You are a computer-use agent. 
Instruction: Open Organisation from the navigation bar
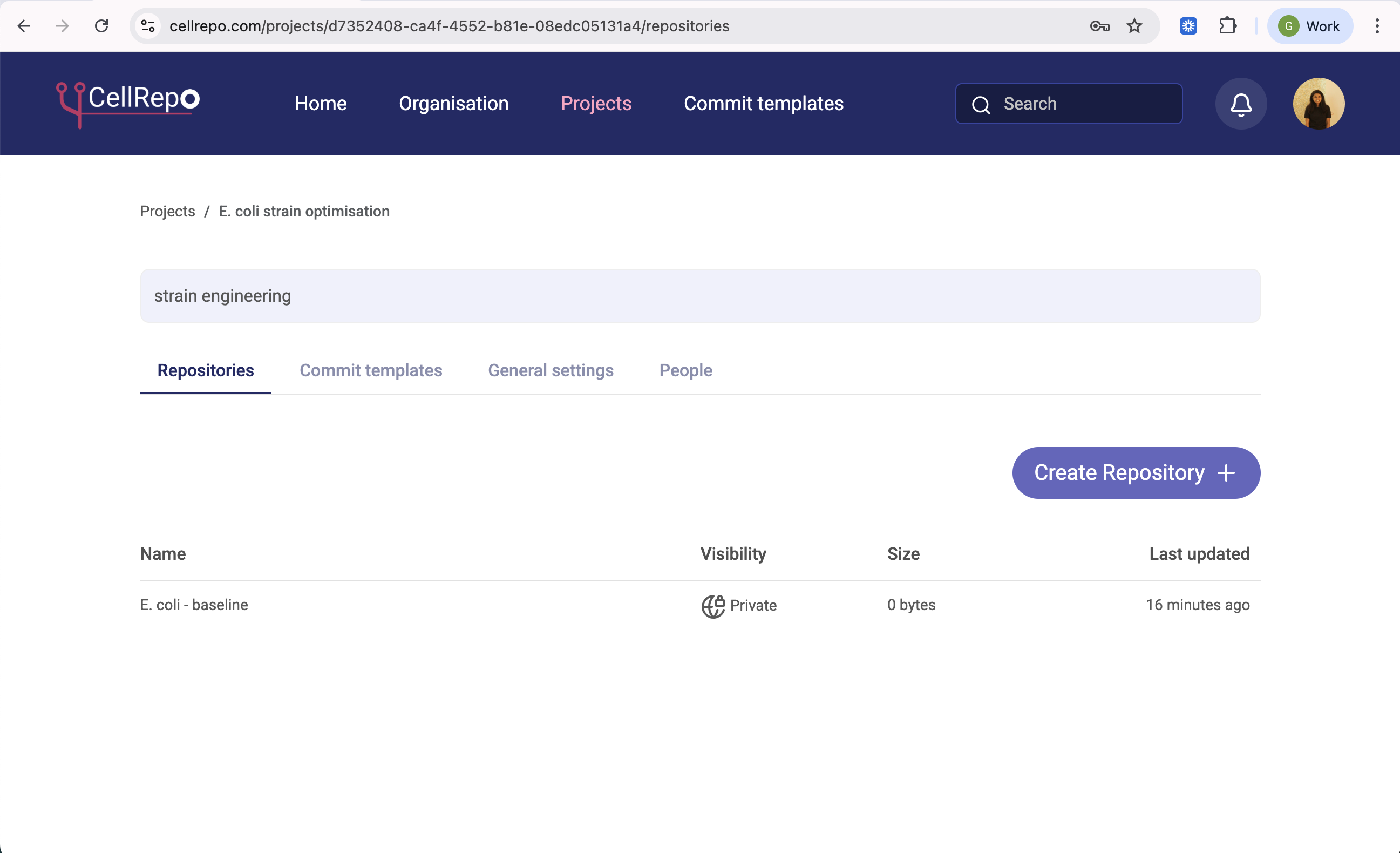coord(453,104)
